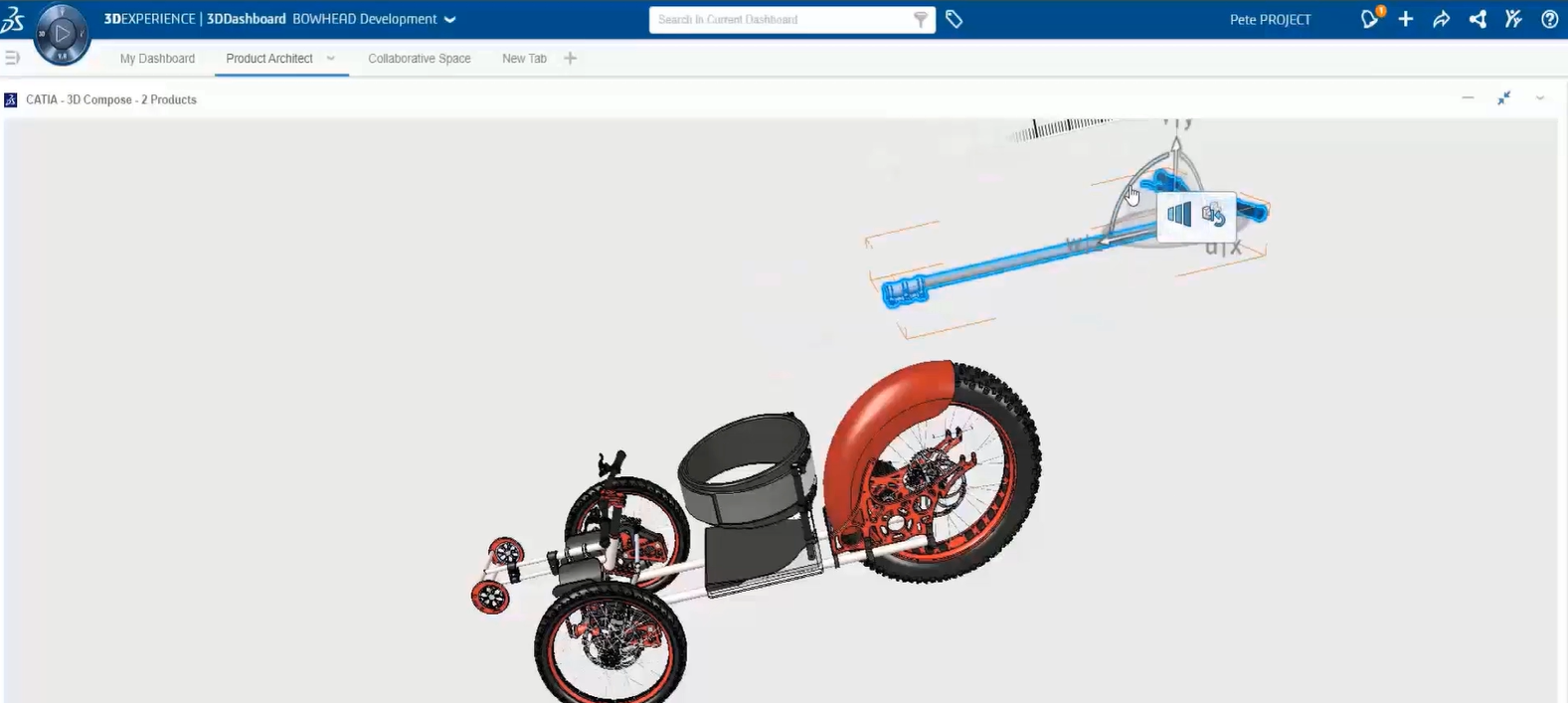Click the reset transformation icon in popup
Viewport: 1568px width, 703px height.
(x=1213, y=215)
